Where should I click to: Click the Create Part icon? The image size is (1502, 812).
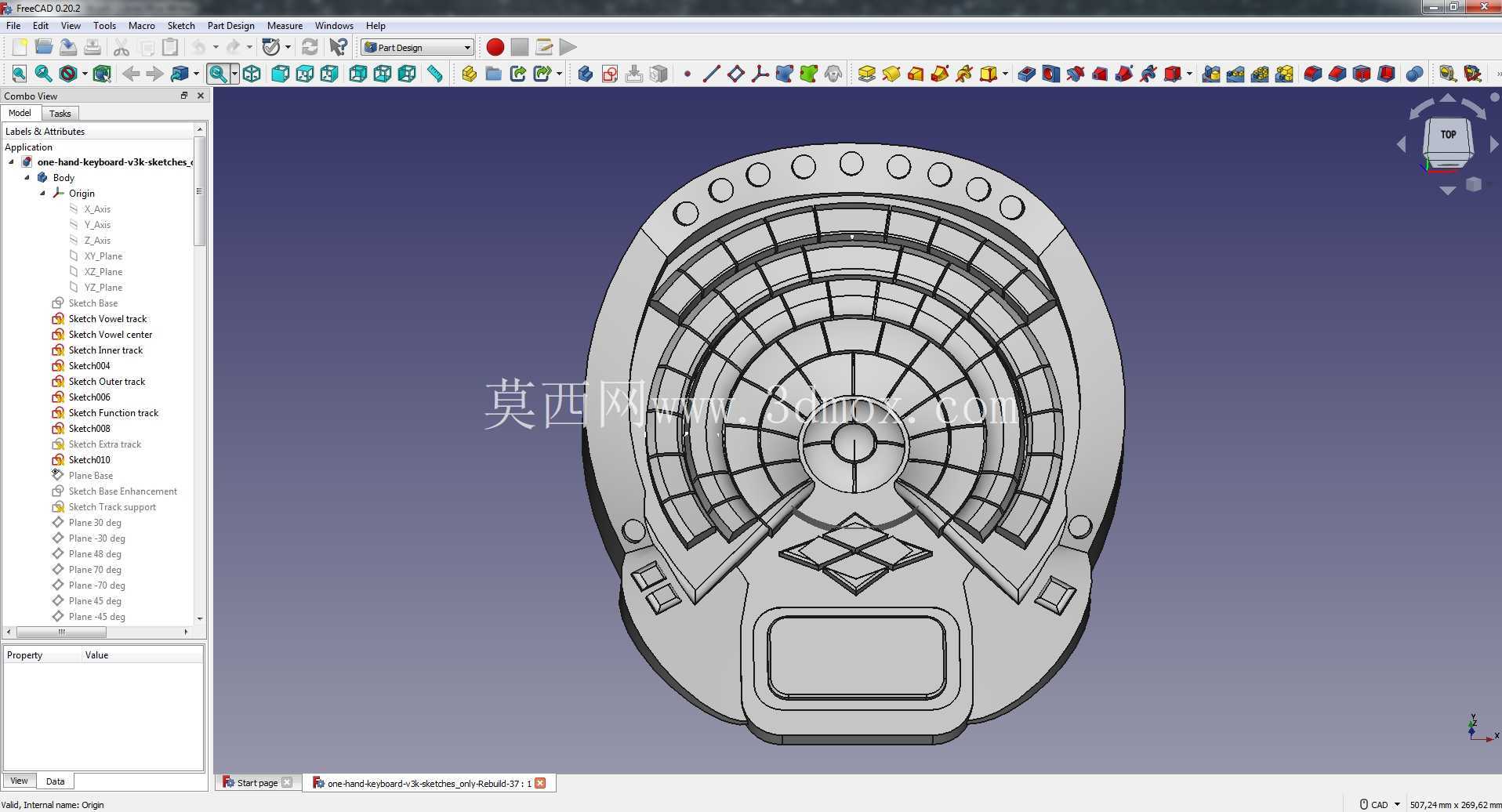469,74
